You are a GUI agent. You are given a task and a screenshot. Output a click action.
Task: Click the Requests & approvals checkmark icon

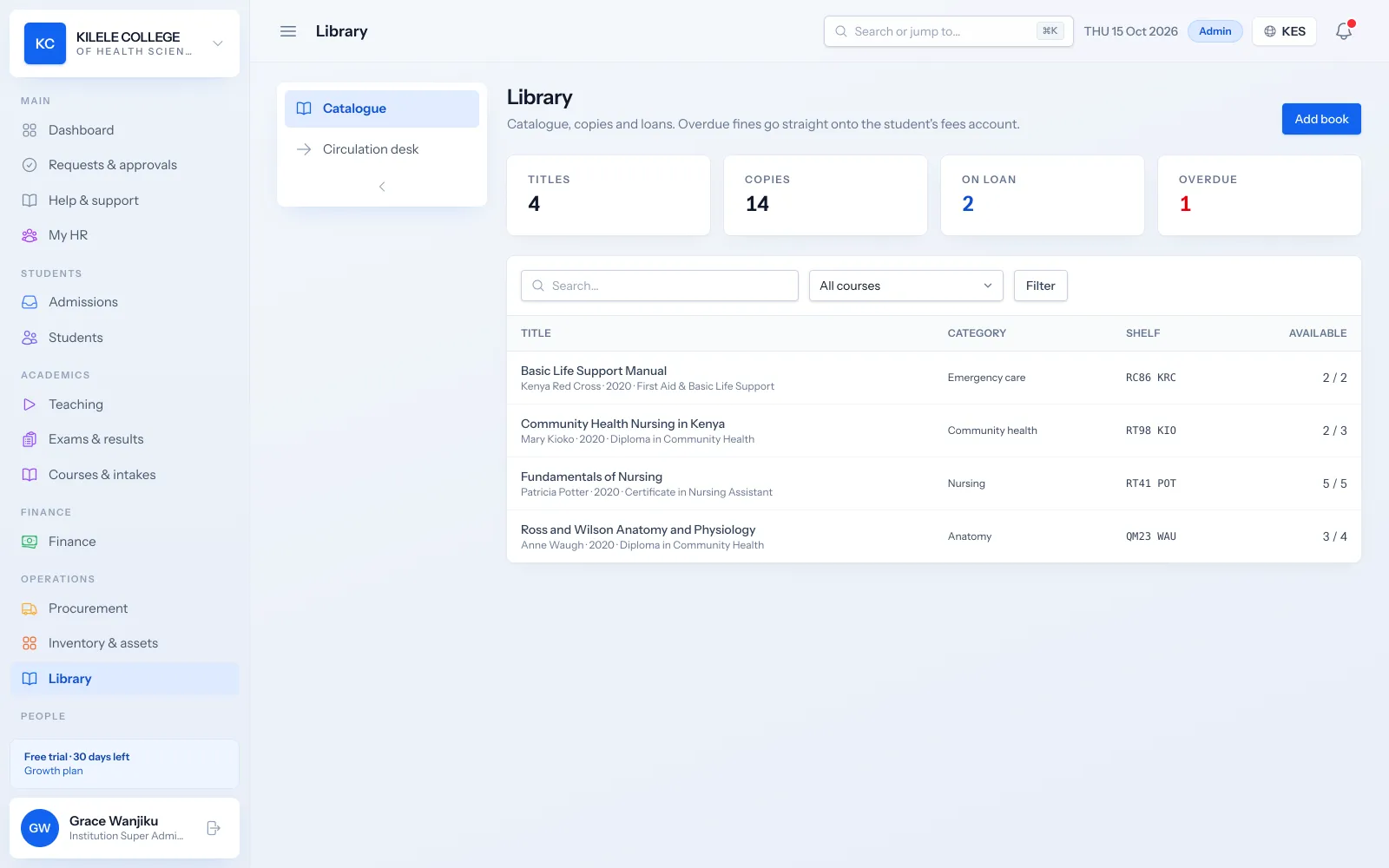pos(30,165)
